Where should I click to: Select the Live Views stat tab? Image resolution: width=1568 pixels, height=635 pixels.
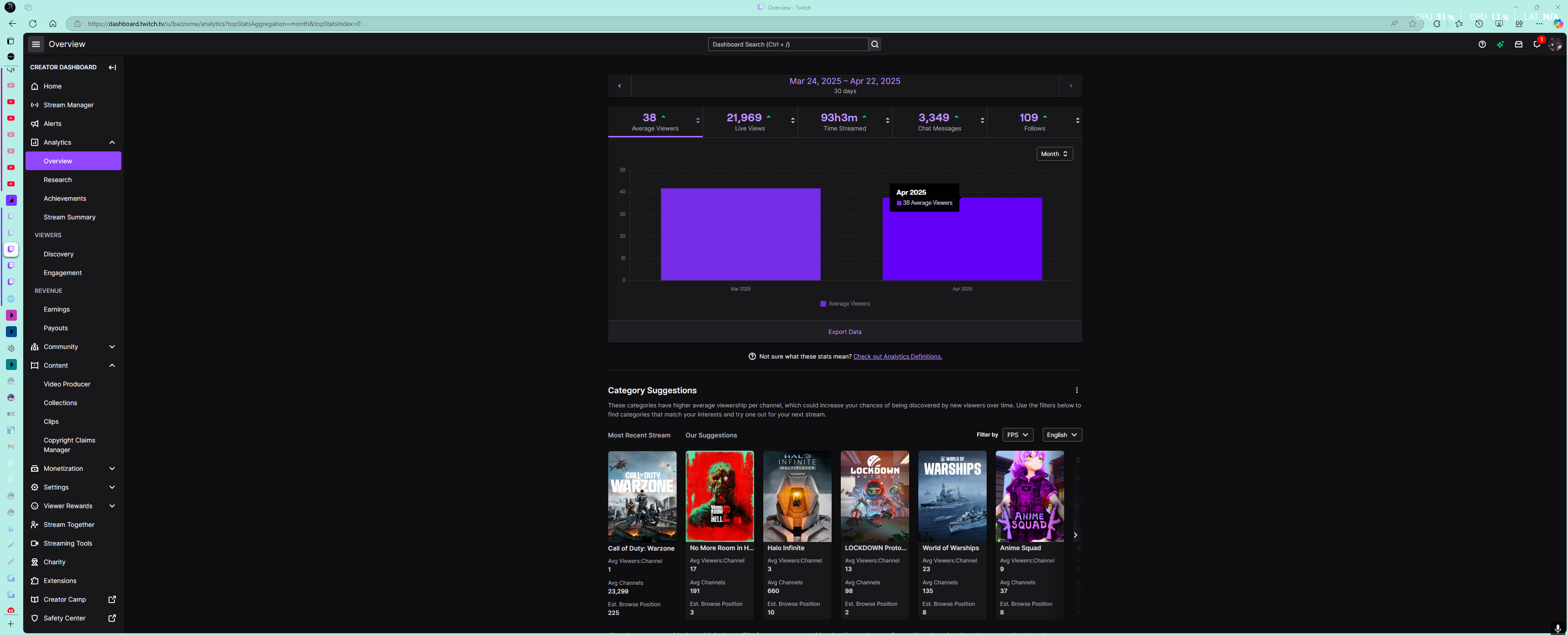point(749,121)
